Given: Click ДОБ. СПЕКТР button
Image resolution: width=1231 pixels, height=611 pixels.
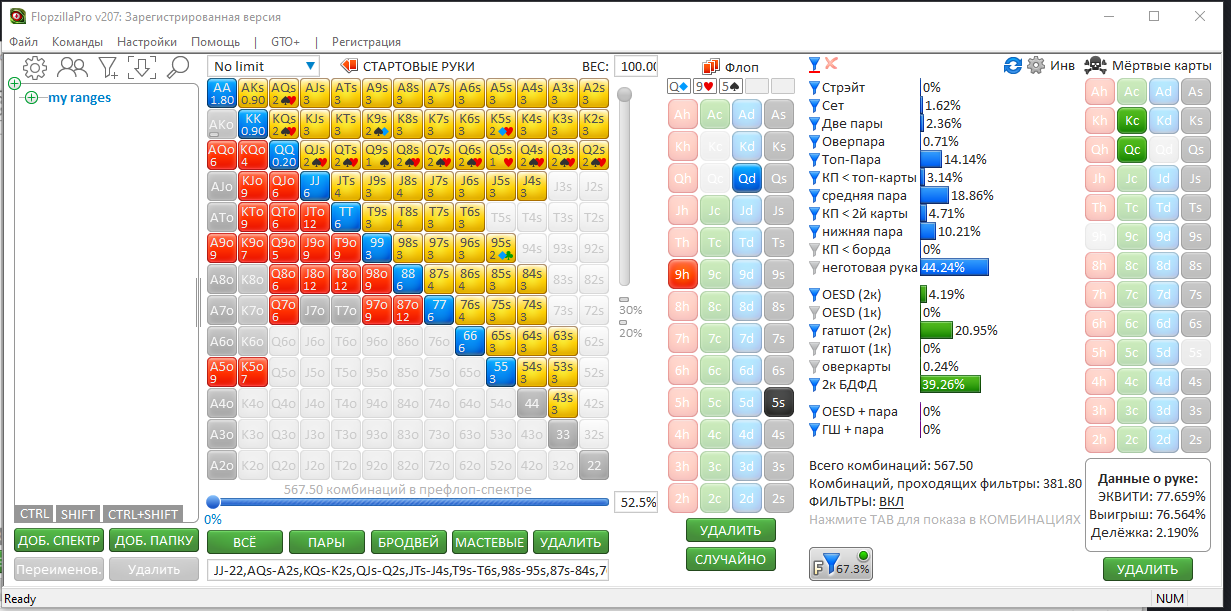Looking at the screenshot, I should [x=59, y=541].
